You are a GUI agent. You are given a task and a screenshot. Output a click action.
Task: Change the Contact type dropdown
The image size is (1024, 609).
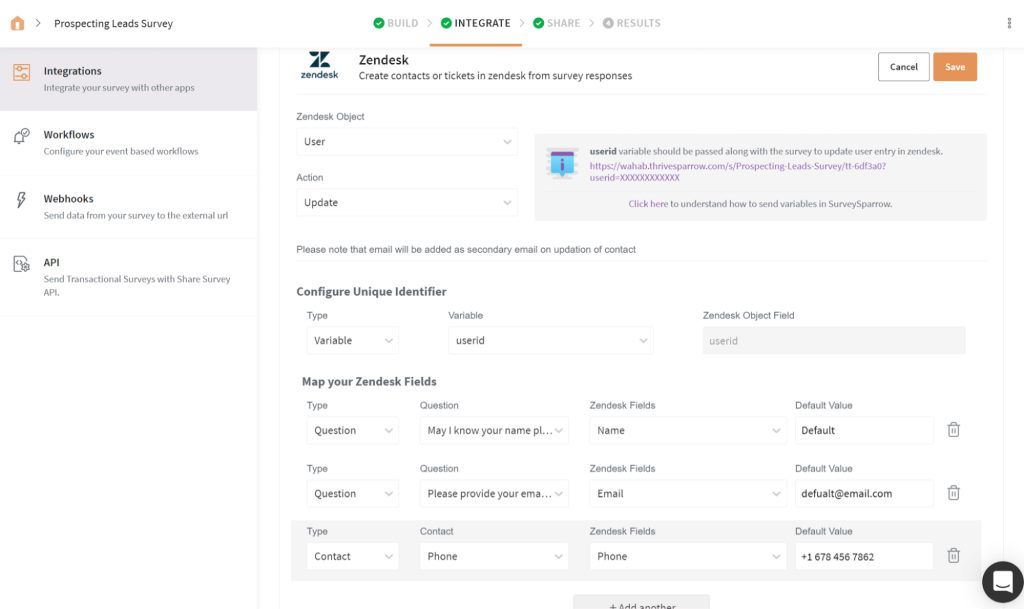[x=352, y=557]
